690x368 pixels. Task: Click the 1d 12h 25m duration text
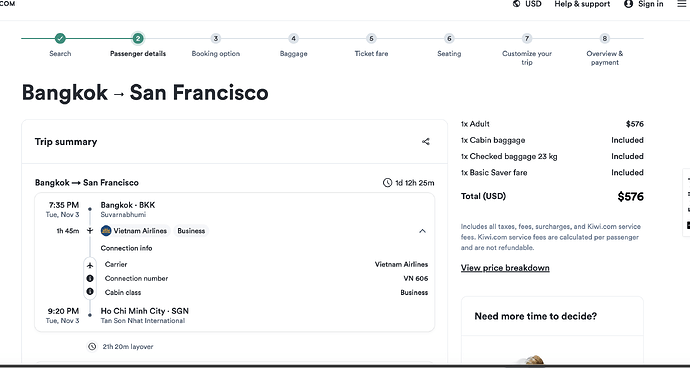[x=415, y=183]
